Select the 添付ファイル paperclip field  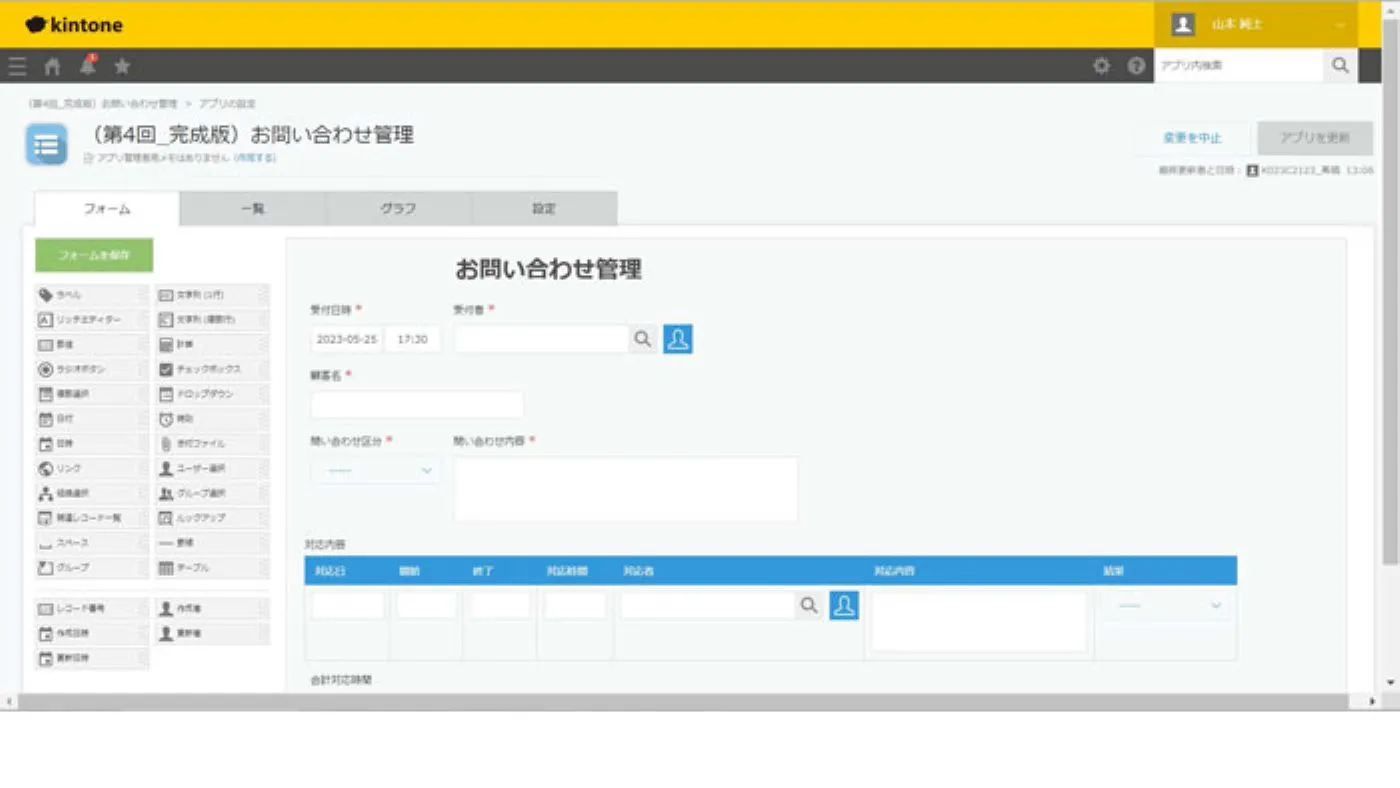point(212,443)
